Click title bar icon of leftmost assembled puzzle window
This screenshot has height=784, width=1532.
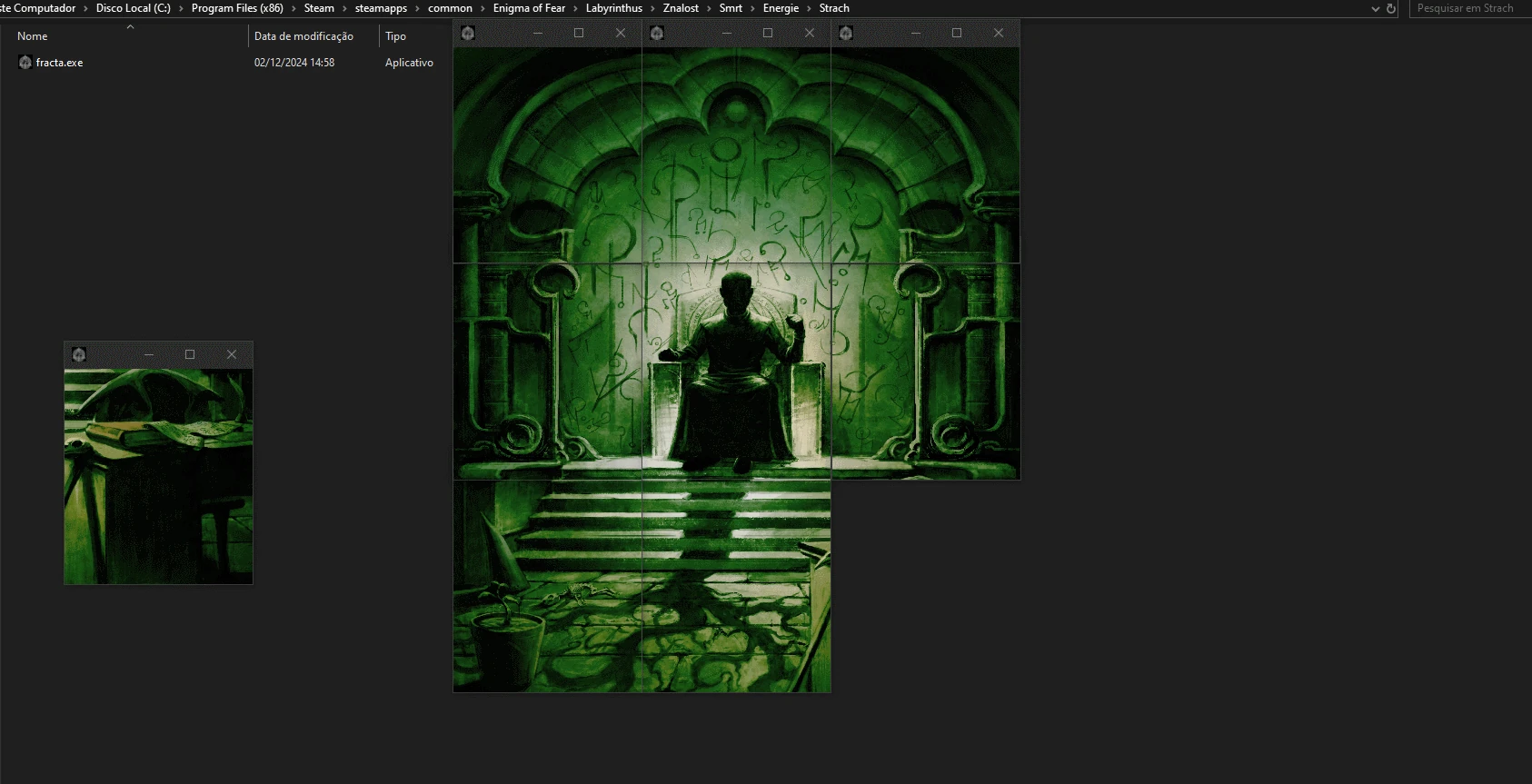point(468,34)
